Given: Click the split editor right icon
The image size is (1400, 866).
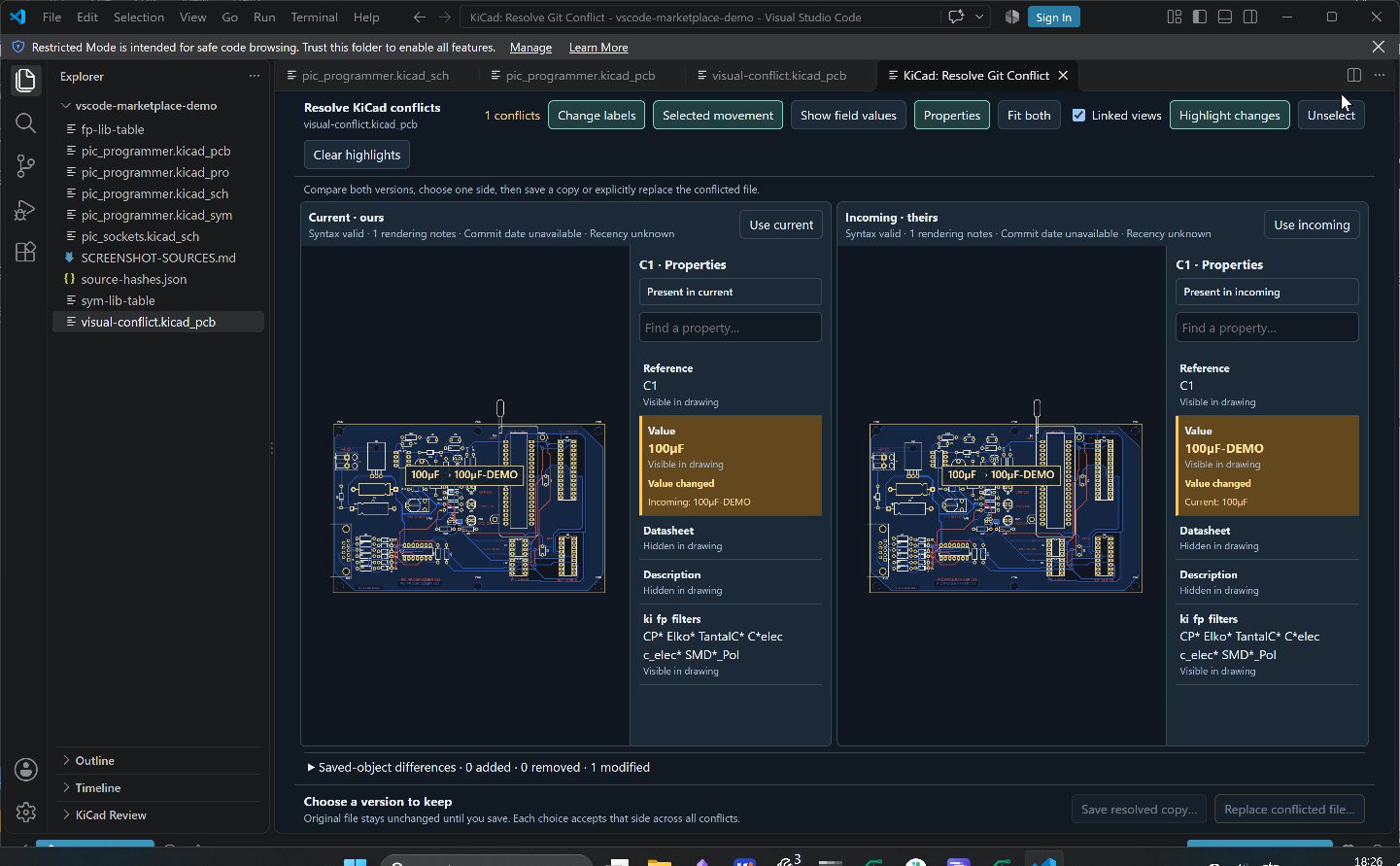Looking at the screenshot, I should 1354,75.
